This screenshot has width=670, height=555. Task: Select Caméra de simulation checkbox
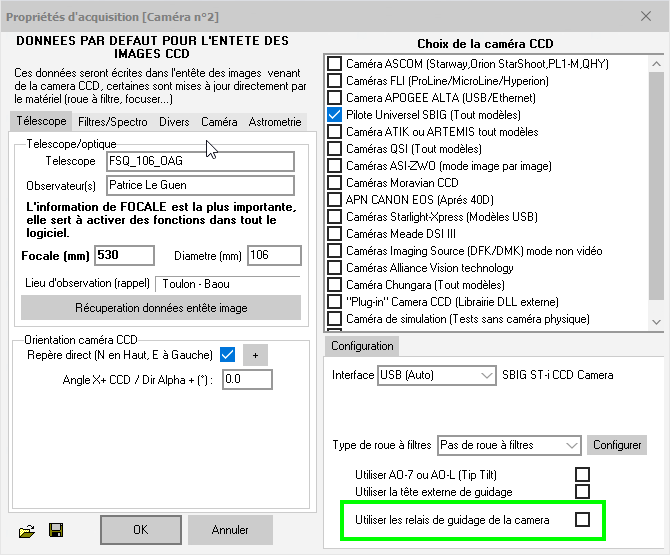[x=334, y=319]
